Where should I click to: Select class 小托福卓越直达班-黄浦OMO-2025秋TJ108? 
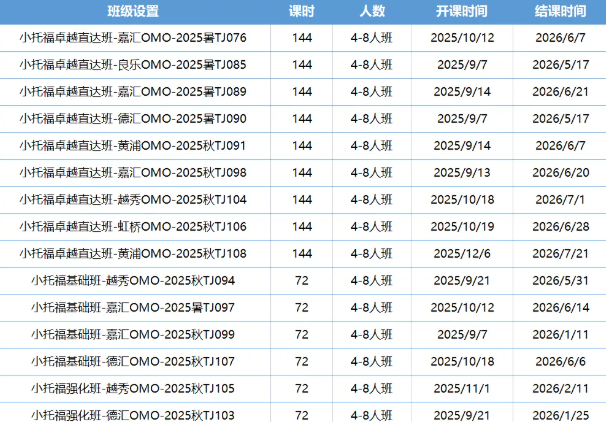pos(133,254)
